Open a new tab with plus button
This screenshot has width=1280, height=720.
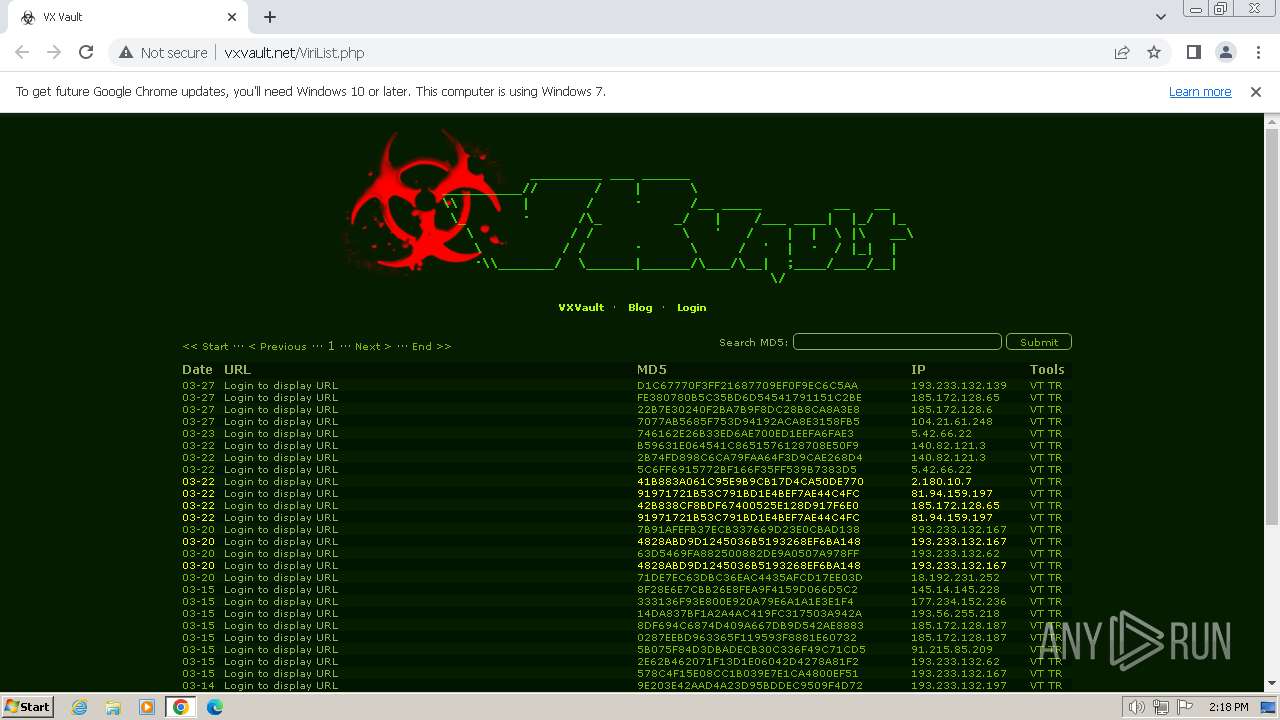pos(270,17)
